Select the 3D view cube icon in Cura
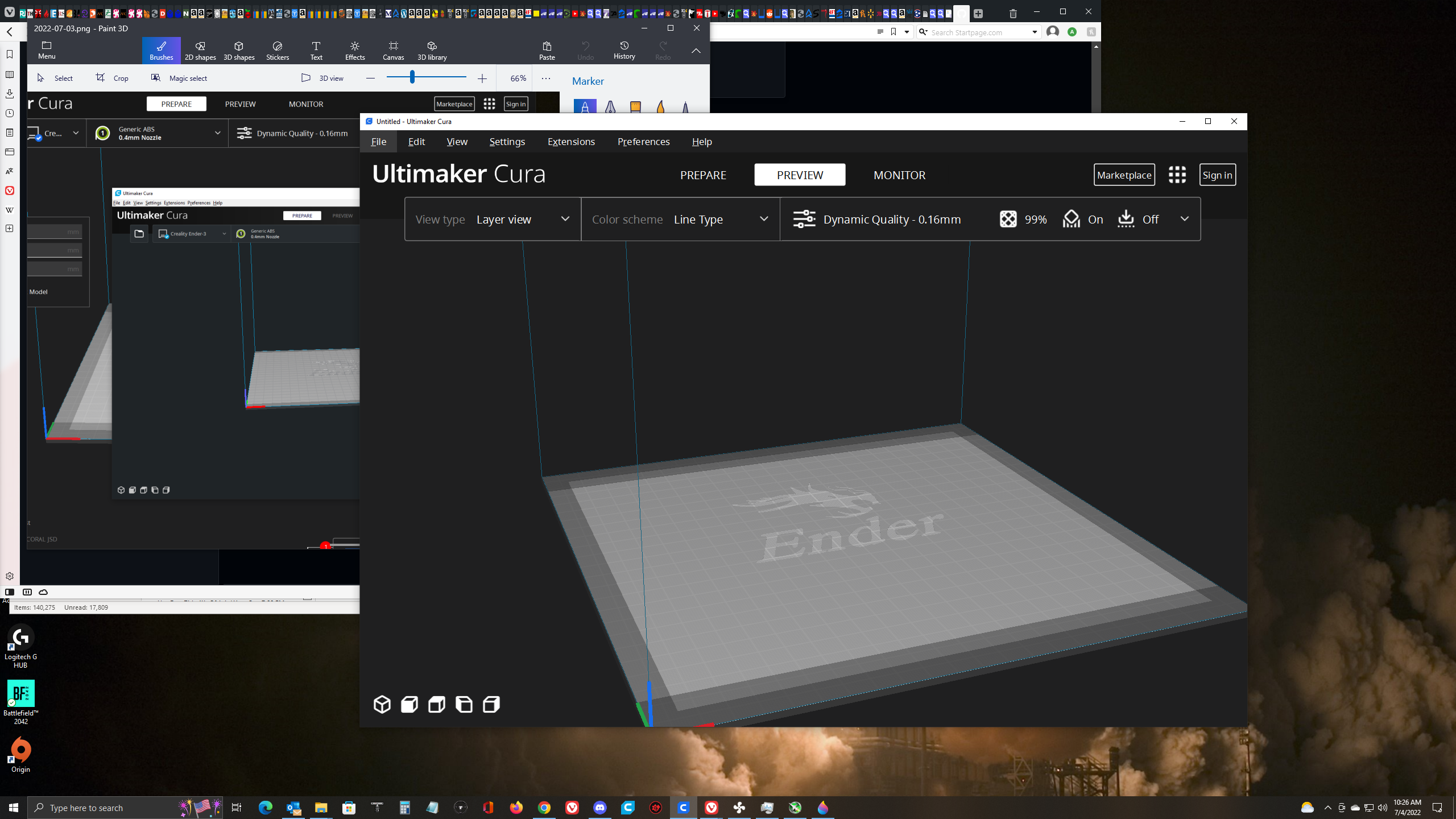Screen dimensions: 1456x819 (x=382, y=704)
